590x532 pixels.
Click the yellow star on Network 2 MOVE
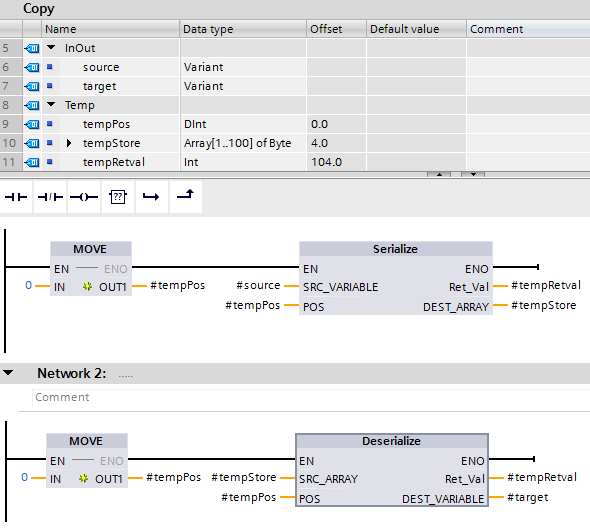click(x=83, y=479)
